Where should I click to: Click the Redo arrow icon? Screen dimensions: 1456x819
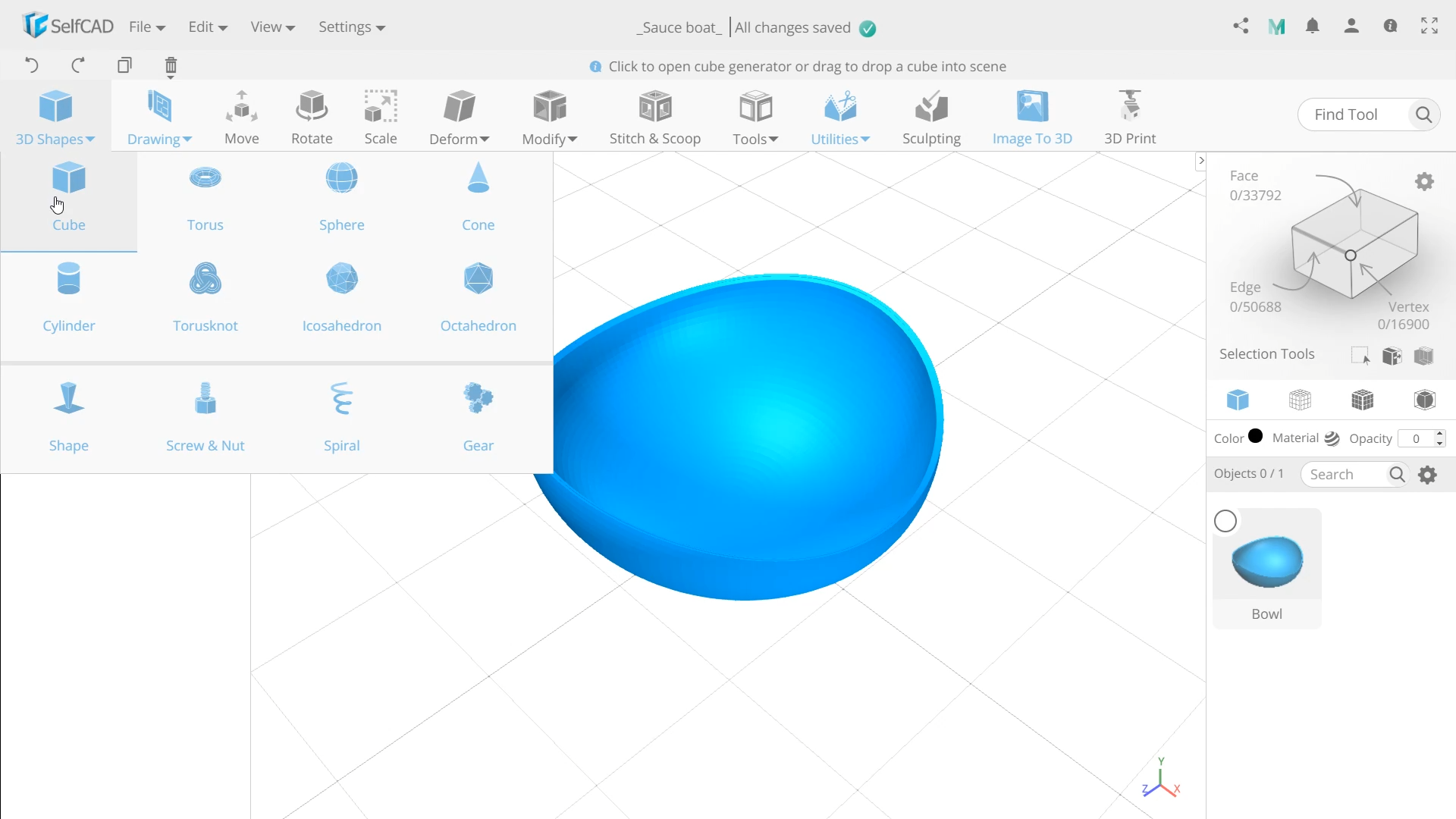(77, 65)
